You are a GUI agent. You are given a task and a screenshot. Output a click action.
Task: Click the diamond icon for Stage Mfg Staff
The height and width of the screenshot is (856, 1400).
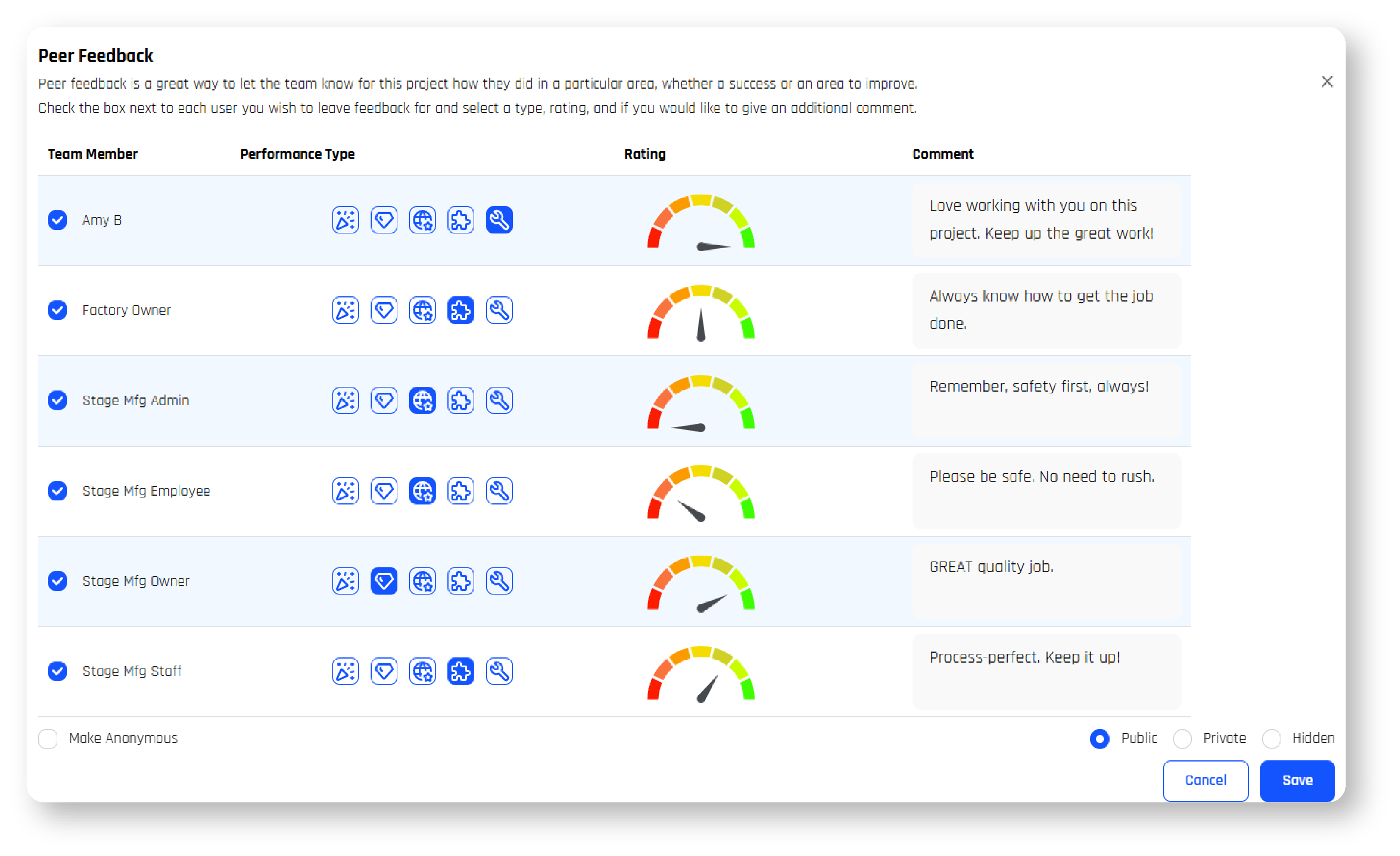pos(383,672)
